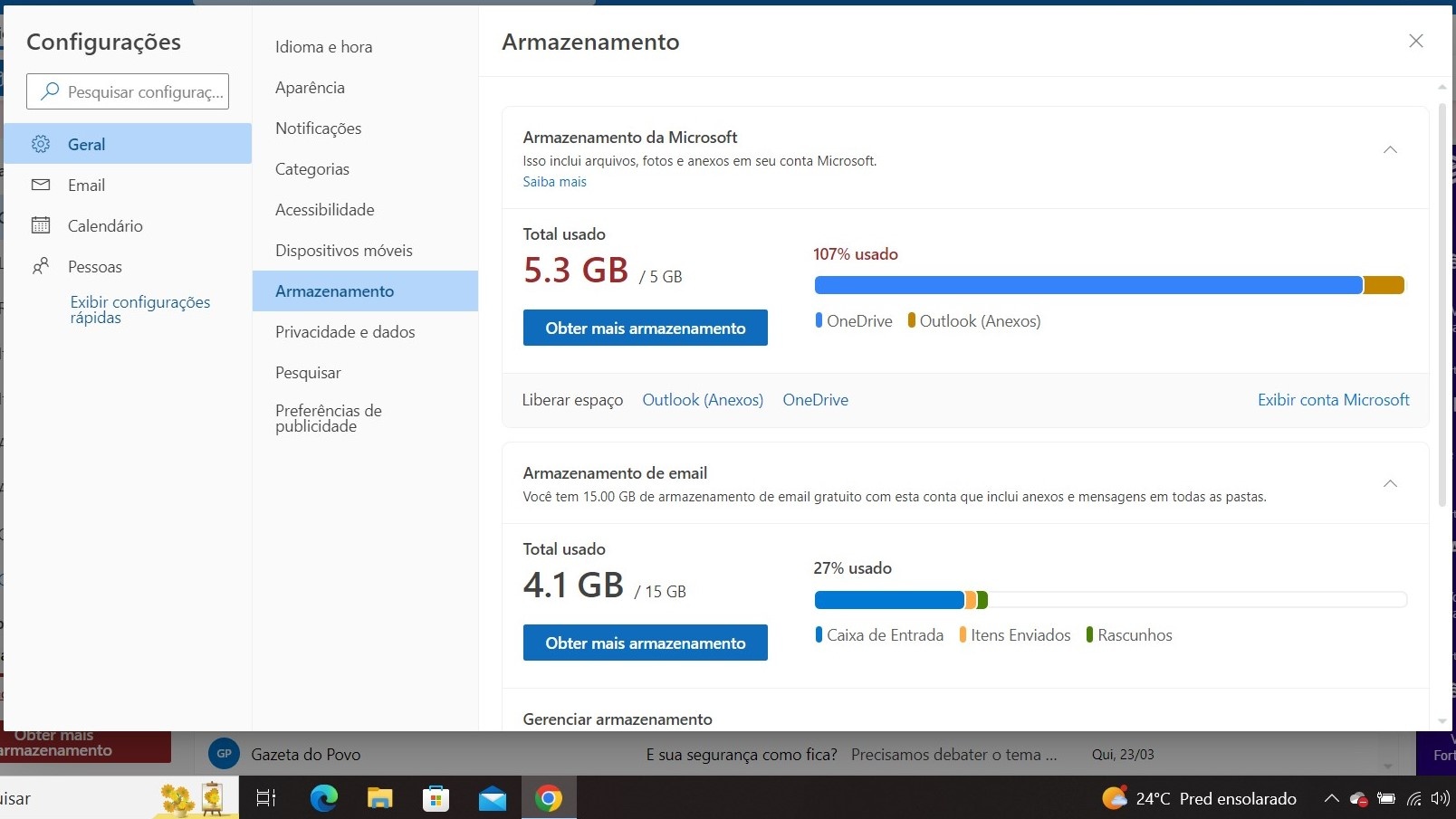Open Privacidade e dados settings
This screenshot has width=1456, height=819.
coord(365,332)
